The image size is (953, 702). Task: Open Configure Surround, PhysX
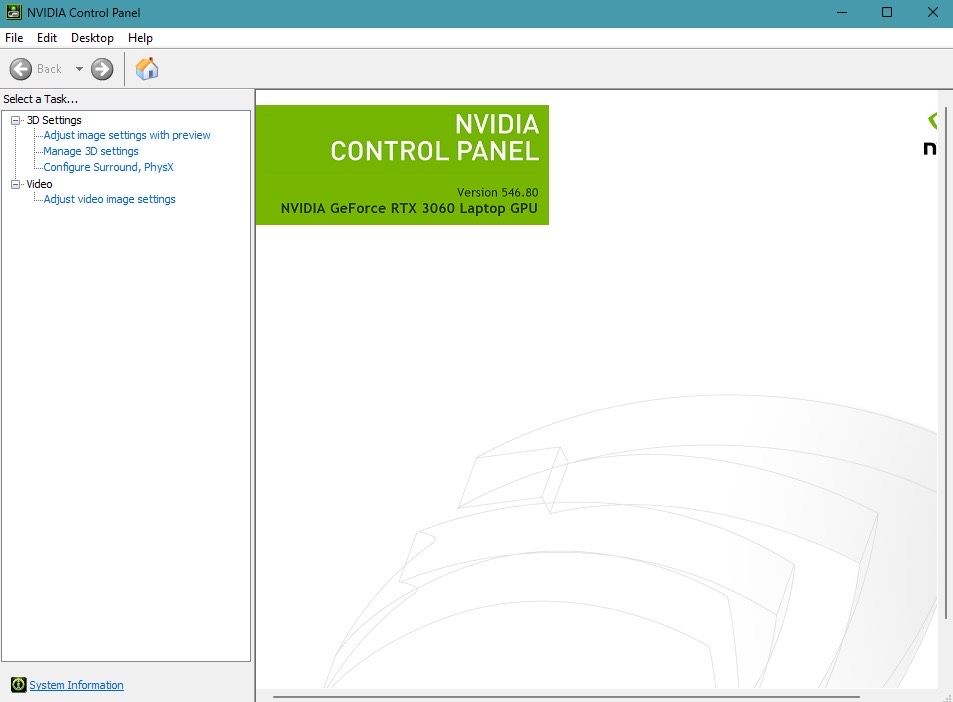[x=108, y=167]
